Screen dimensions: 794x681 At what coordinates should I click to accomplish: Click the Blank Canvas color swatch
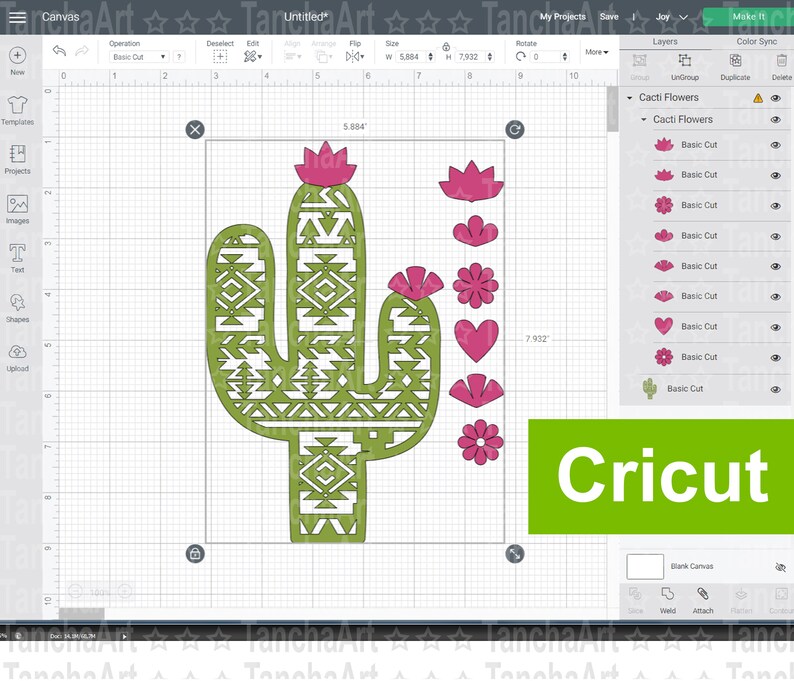point(645,567)
